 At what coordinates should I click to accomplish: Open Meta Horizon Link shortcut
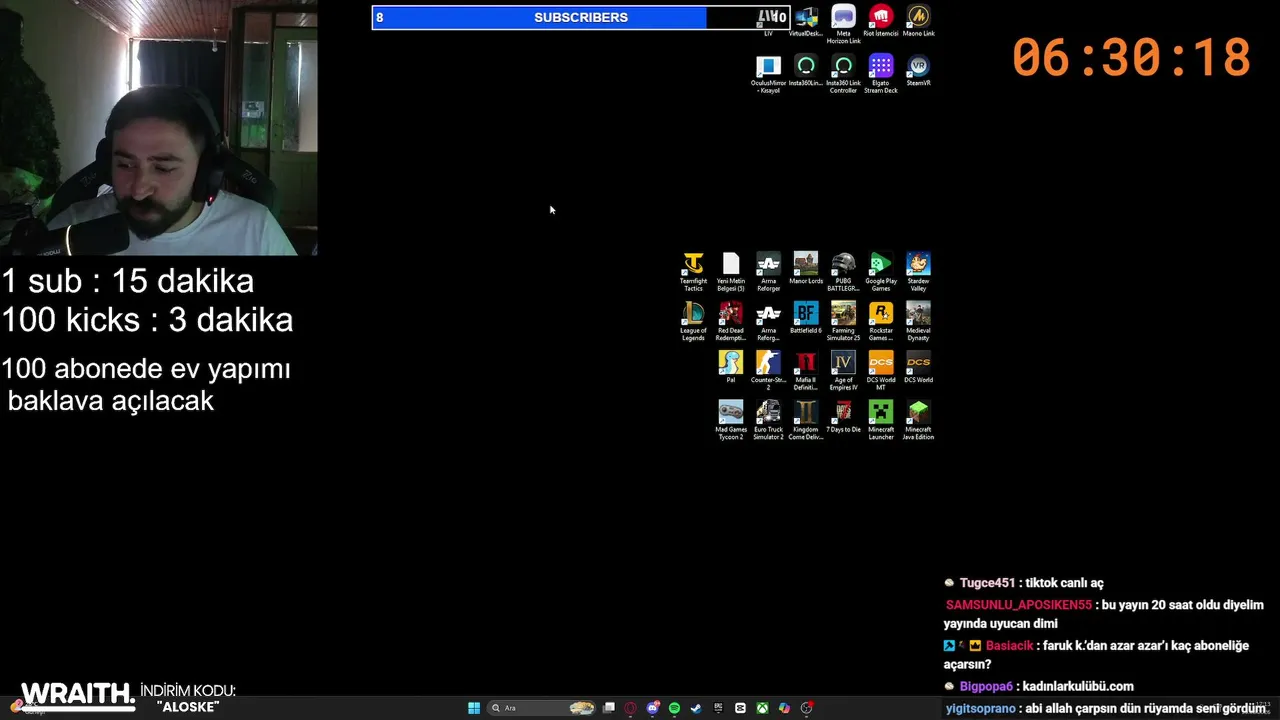843,25
